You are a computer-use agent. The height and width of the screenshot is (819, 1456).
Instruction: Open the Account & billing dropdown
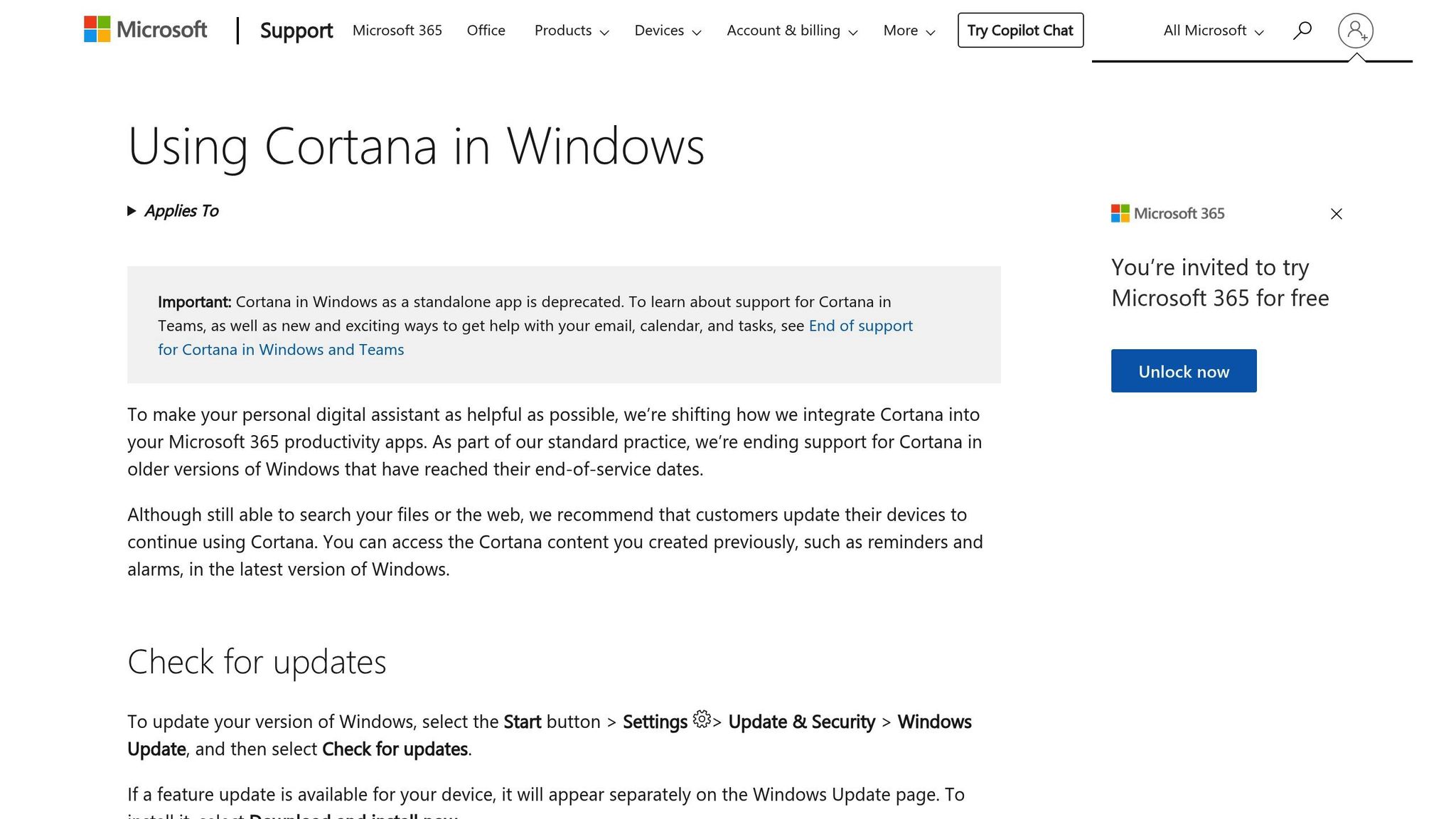click(791, 31)
